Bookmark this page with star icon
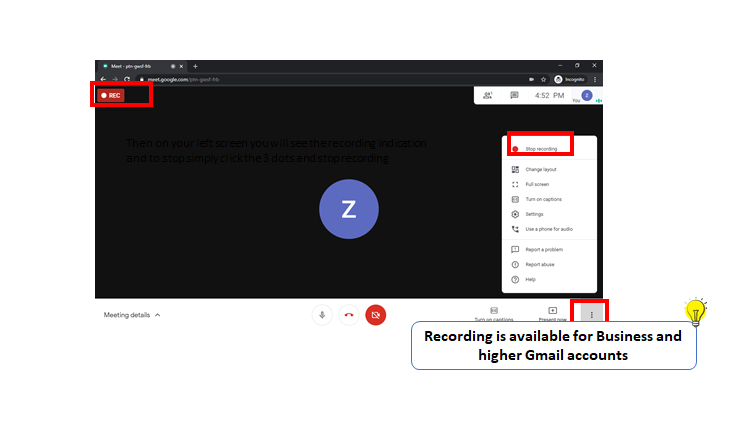The image size is (737, 447). [544, 79]
